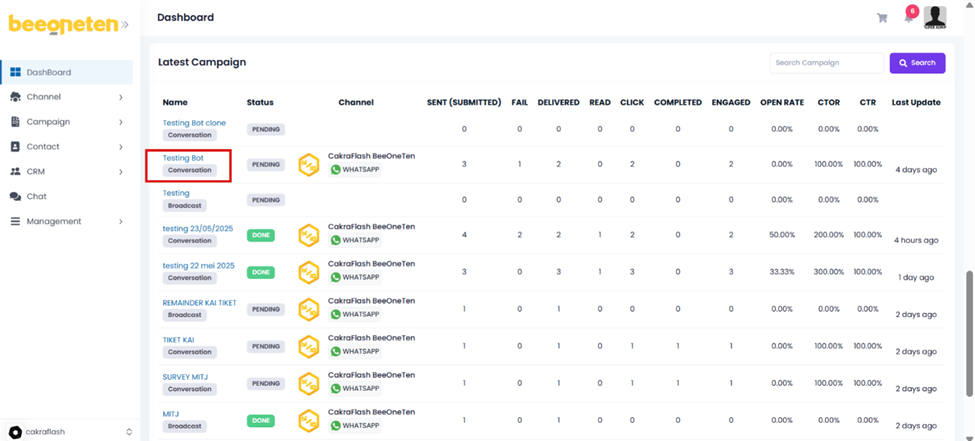975x441 pixels.
Task: Click the Chat speech bubble icon
Action: pos(15,197)
